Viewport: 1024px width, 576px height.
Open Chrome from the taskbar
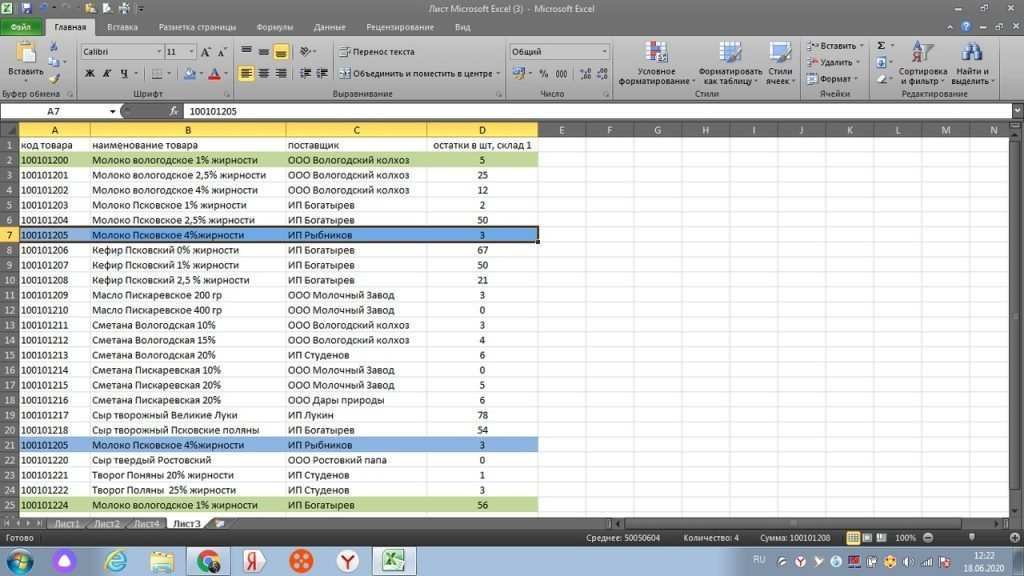208,562
